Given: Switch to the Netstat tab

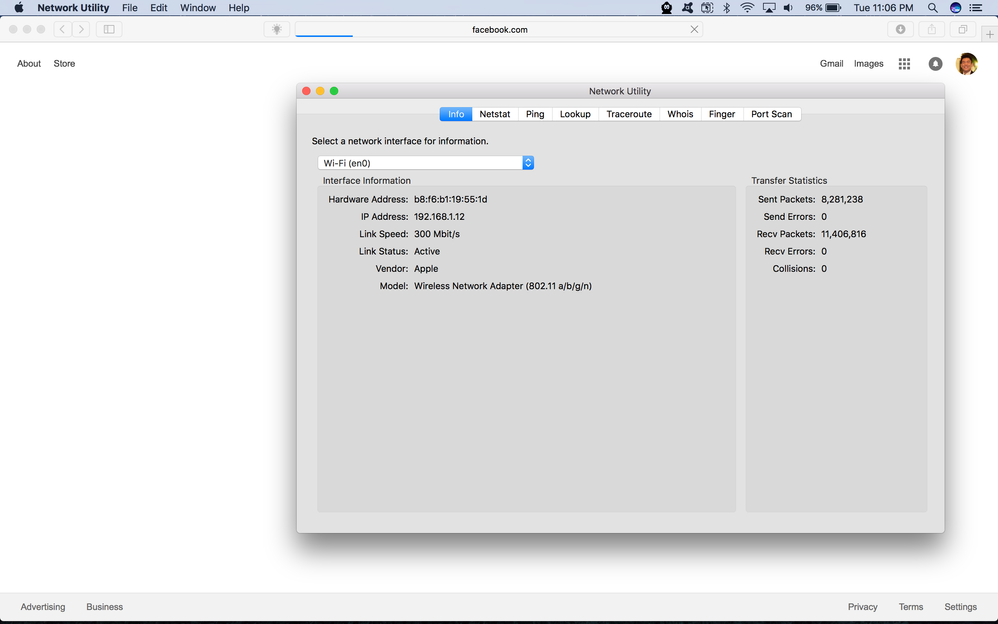Looking at the screenshot, I should coord(494,114).
